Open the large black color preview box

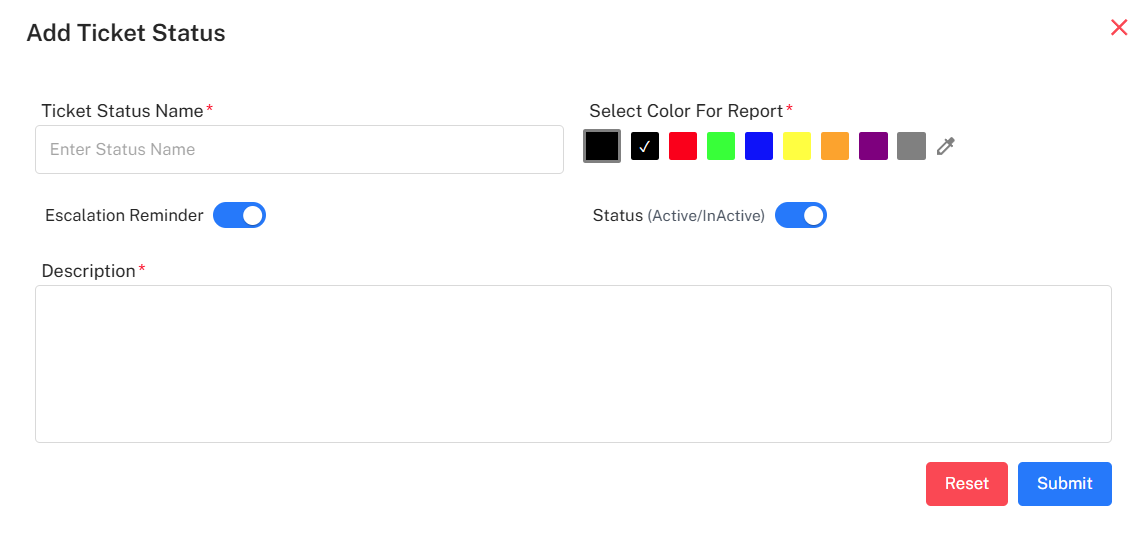[x=602, y=146]
